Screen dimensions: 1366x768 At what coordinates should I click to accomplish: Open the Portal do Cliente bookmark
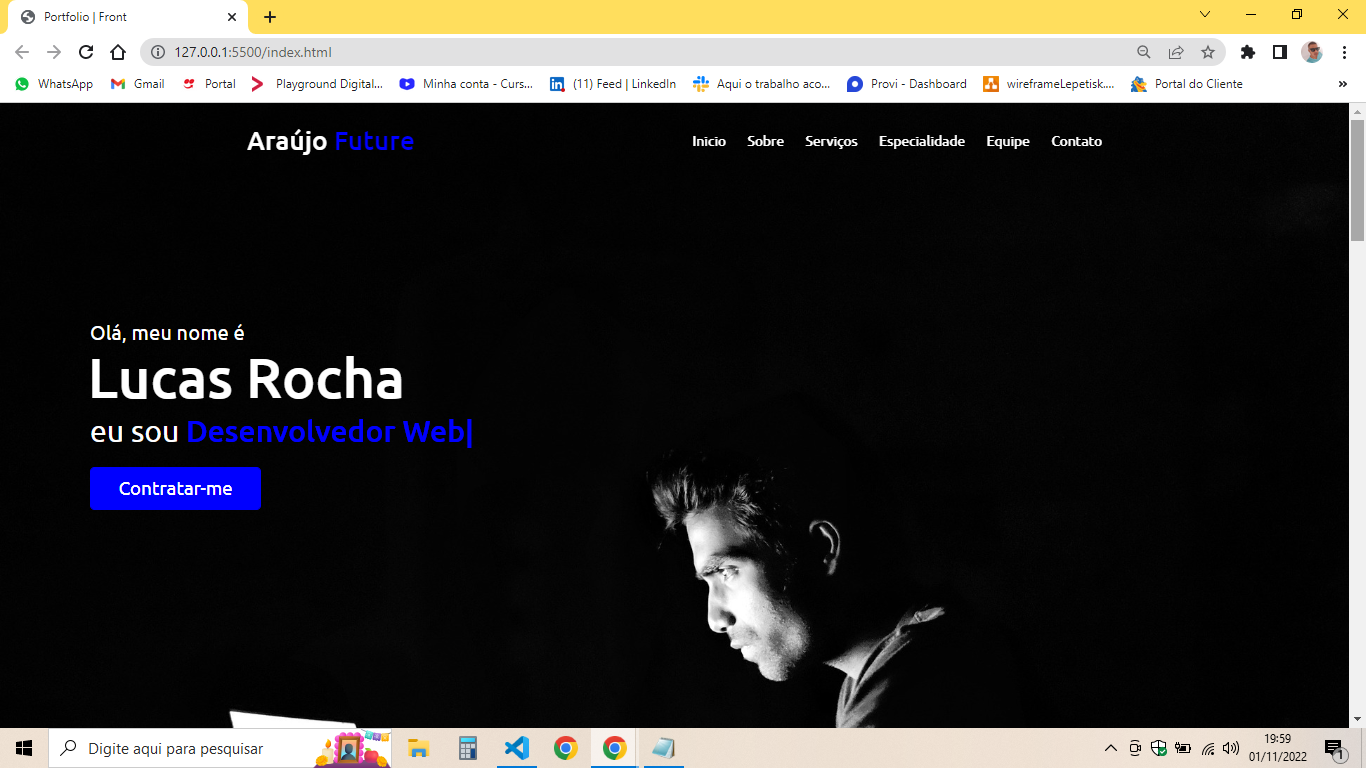coord(1186,84)
